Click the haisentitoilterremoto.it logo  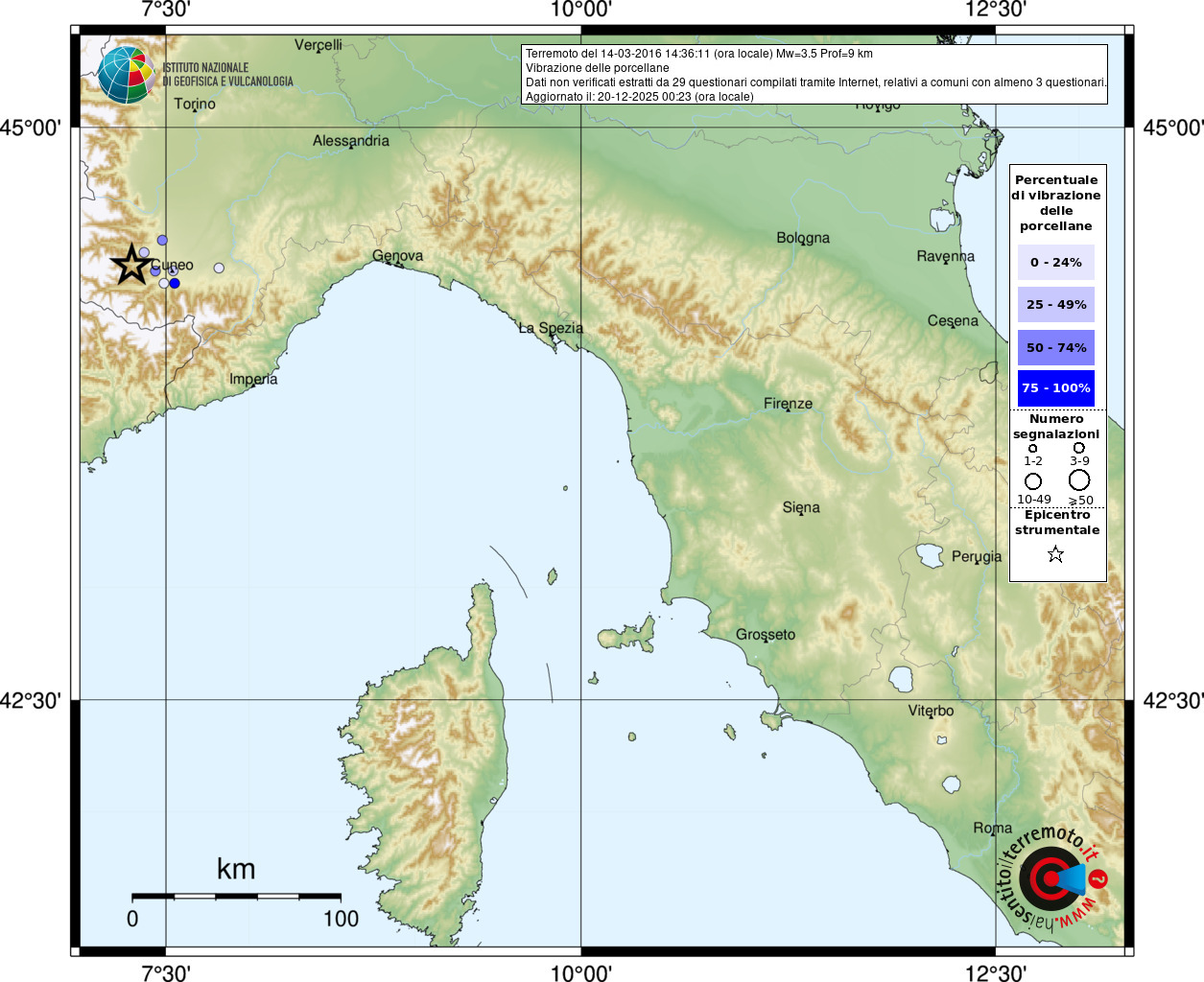pyautogui.click(x=1052, y=878)
